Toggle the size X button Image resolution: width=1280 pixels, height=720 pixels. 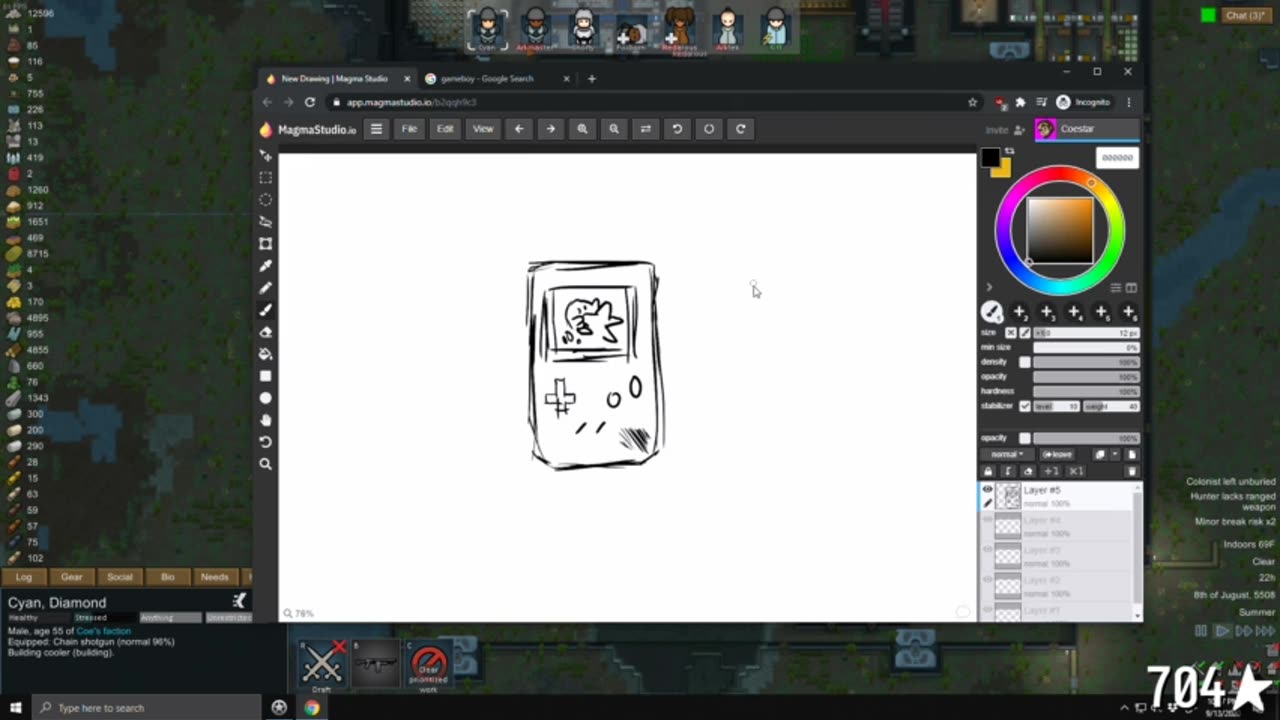(1011, 332)
